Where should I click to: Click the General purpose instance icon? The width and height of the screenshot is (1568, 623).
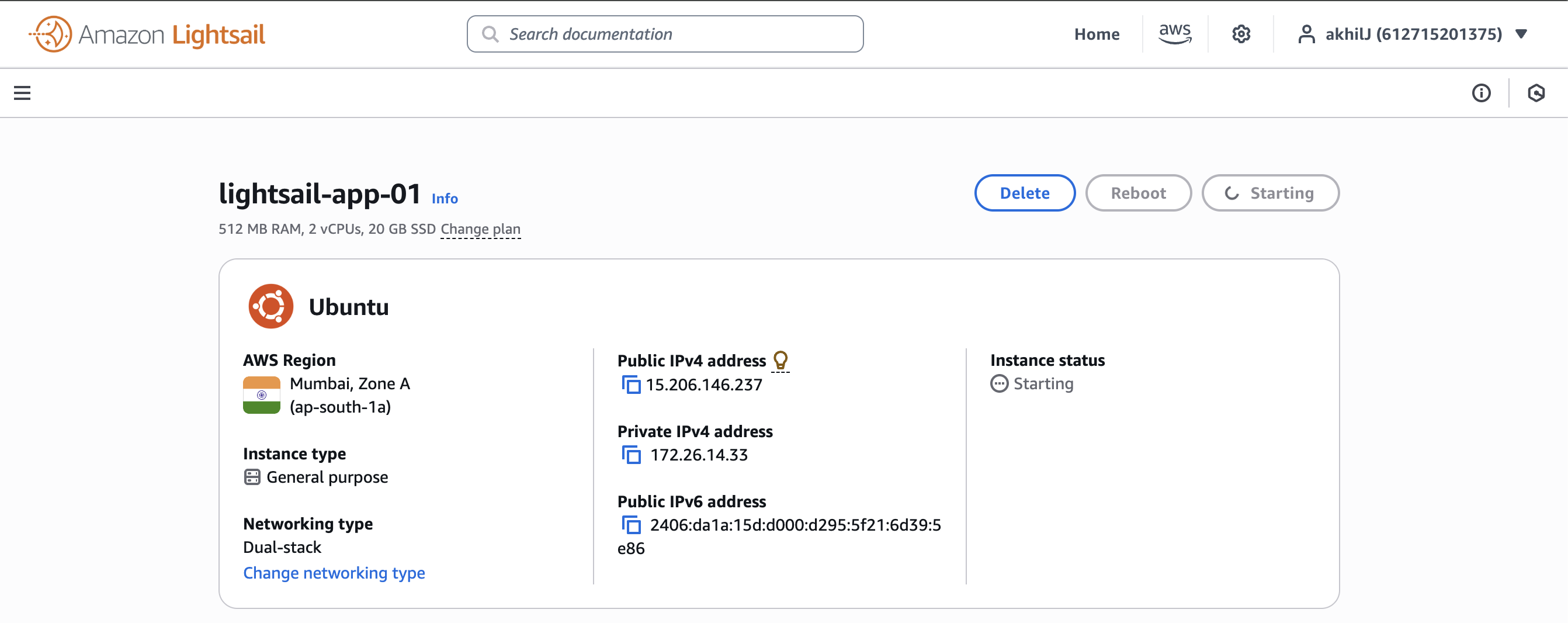coord(252,477)
